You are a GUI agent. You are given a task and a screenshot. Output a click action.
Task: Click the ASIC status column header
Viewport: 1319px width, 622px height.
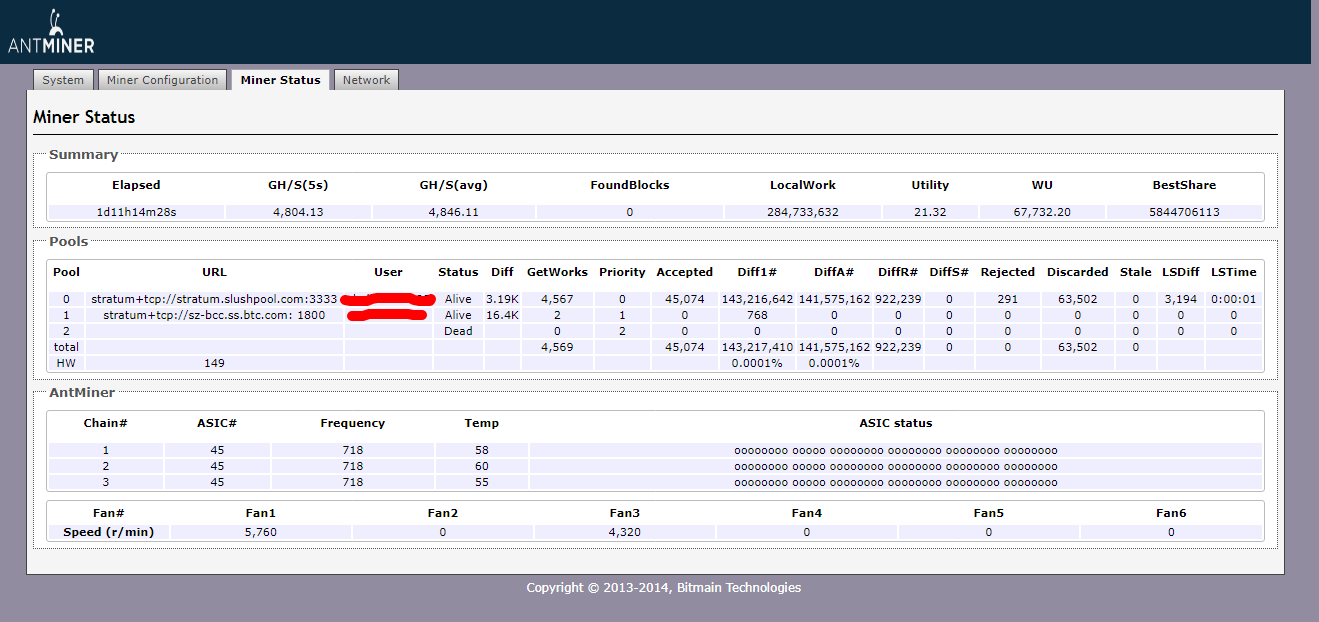(x=896, y=423)
